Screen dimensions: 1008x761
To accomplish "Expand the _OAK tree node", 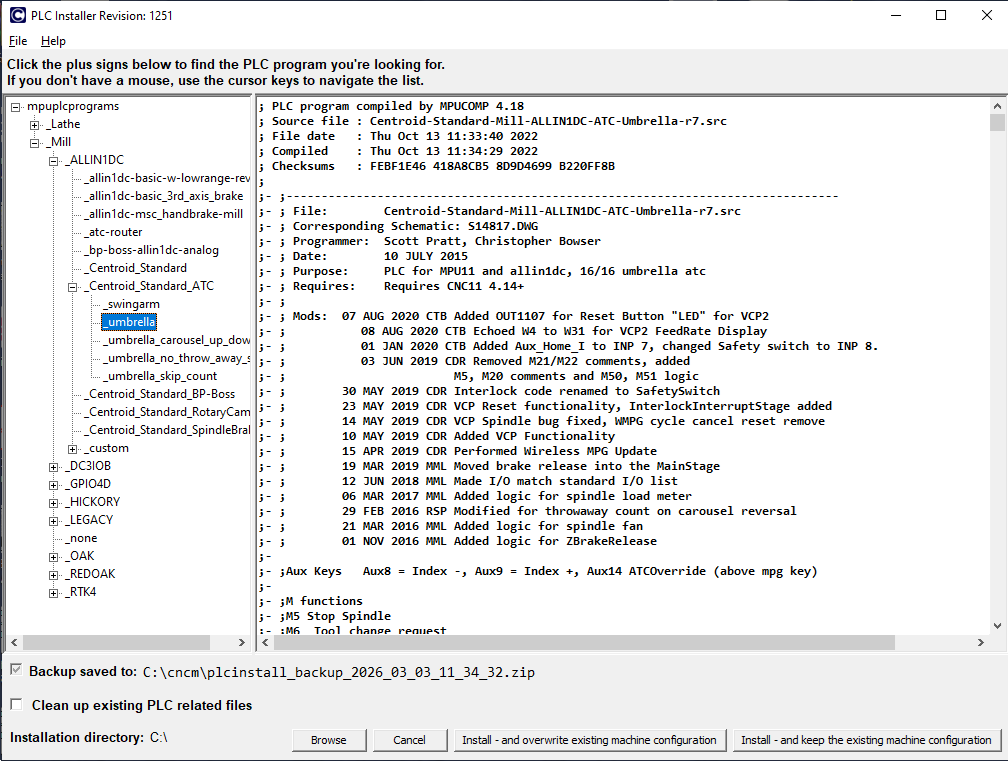I will (x=54, y=557).
